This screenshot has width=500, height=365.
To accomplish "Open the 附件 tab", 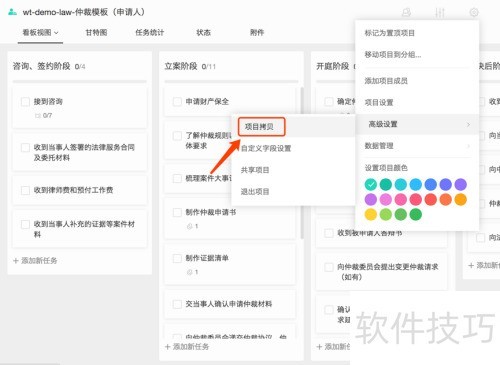I will coord(257,33).
